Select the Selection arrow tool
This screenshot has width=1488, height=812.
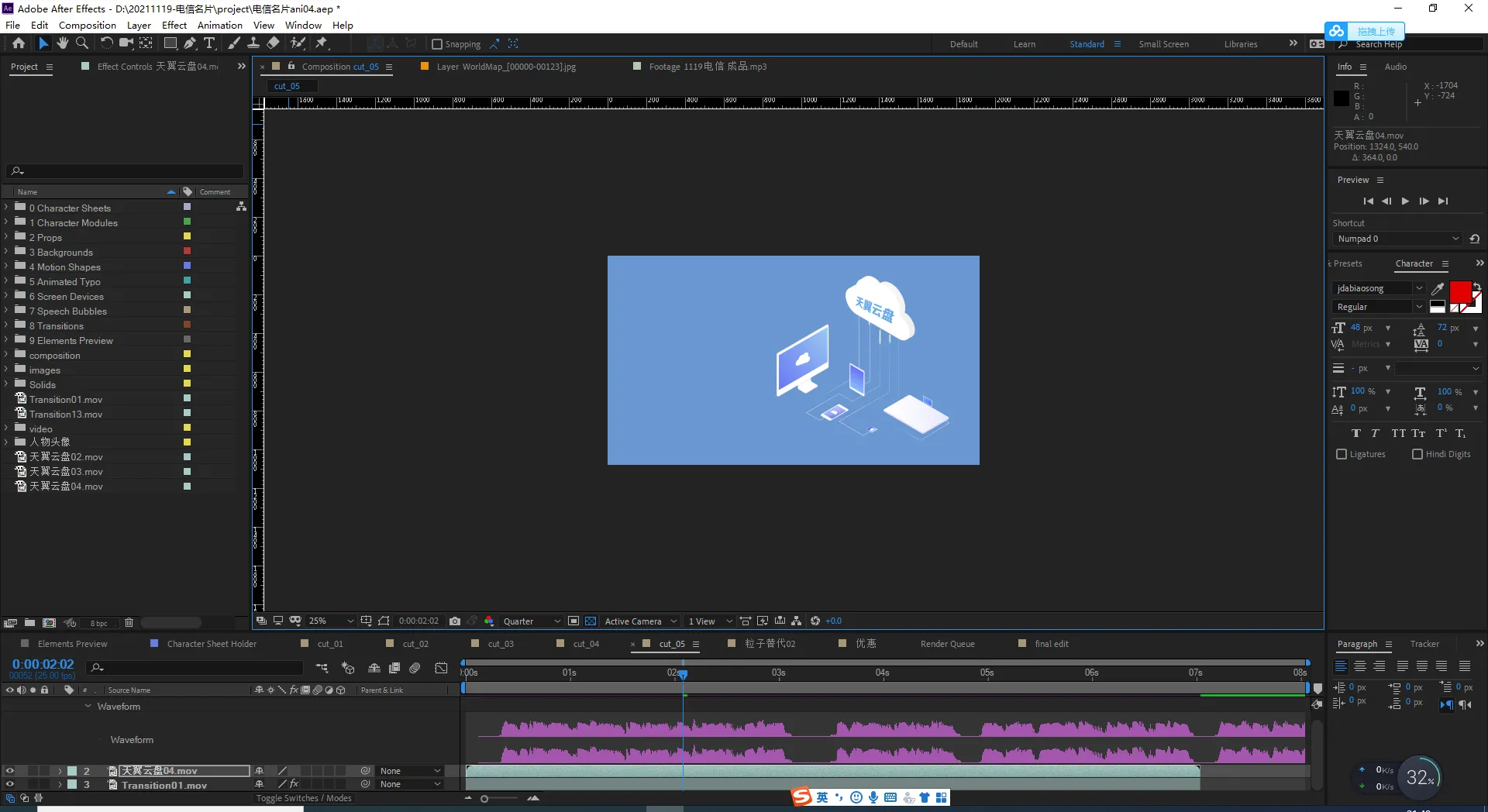[x=43, y=43]
